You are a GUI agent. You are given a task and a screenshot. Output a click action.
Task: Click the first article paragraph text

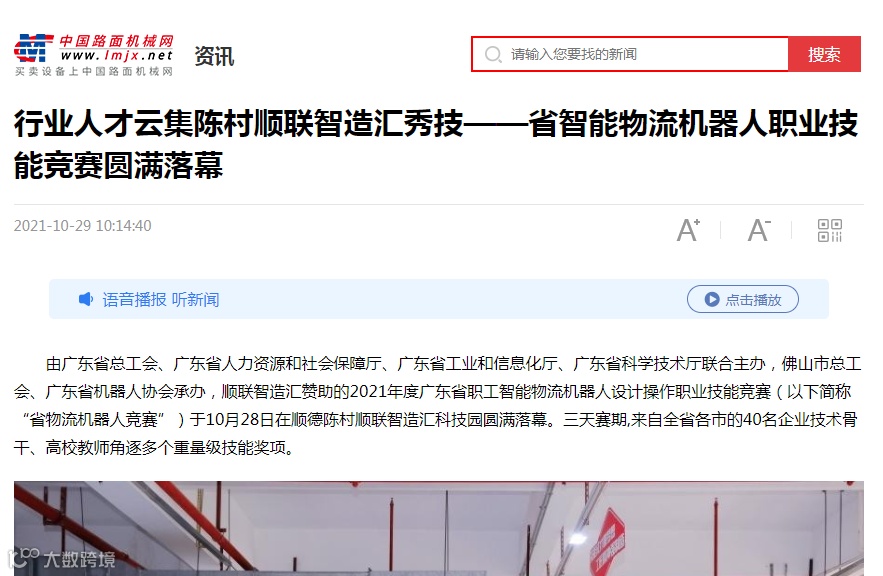(x=438, y=405)
